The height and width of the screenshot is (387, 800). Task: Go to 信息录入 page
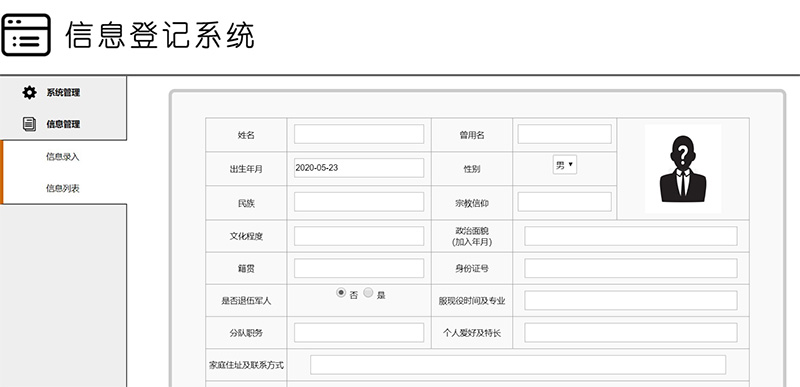[63, 157]
